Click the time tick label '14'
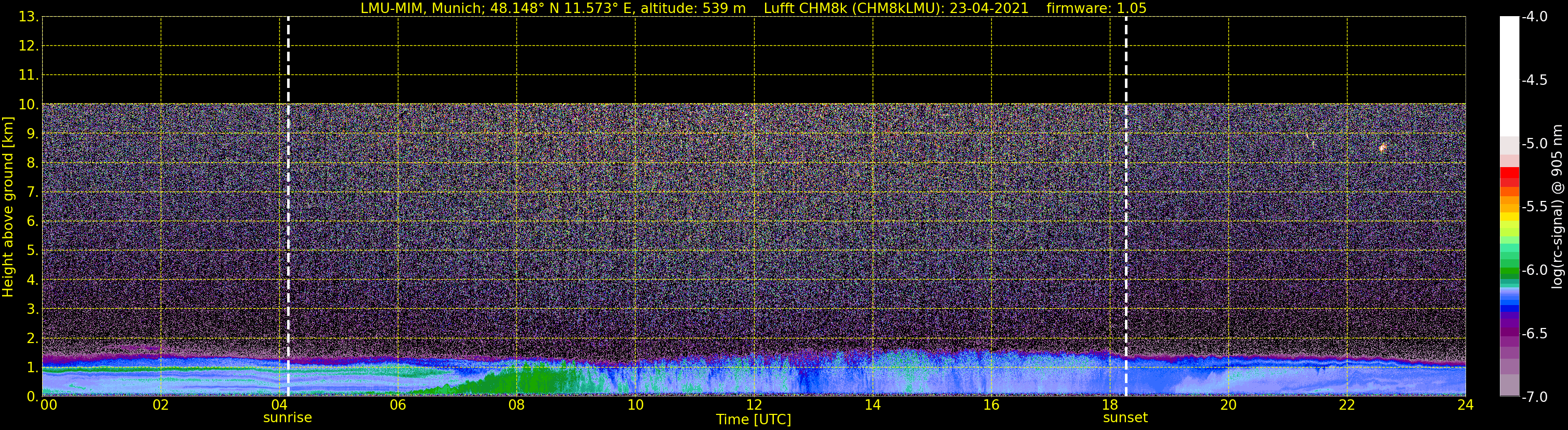The height and width of the screenshot is (430, 1568). 873,405
